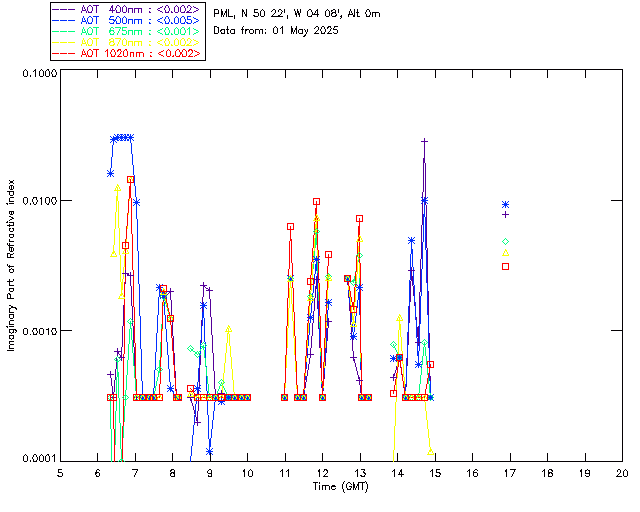640x512 pixels.
Task: Click the PML station location text
Action: (297, 14)
